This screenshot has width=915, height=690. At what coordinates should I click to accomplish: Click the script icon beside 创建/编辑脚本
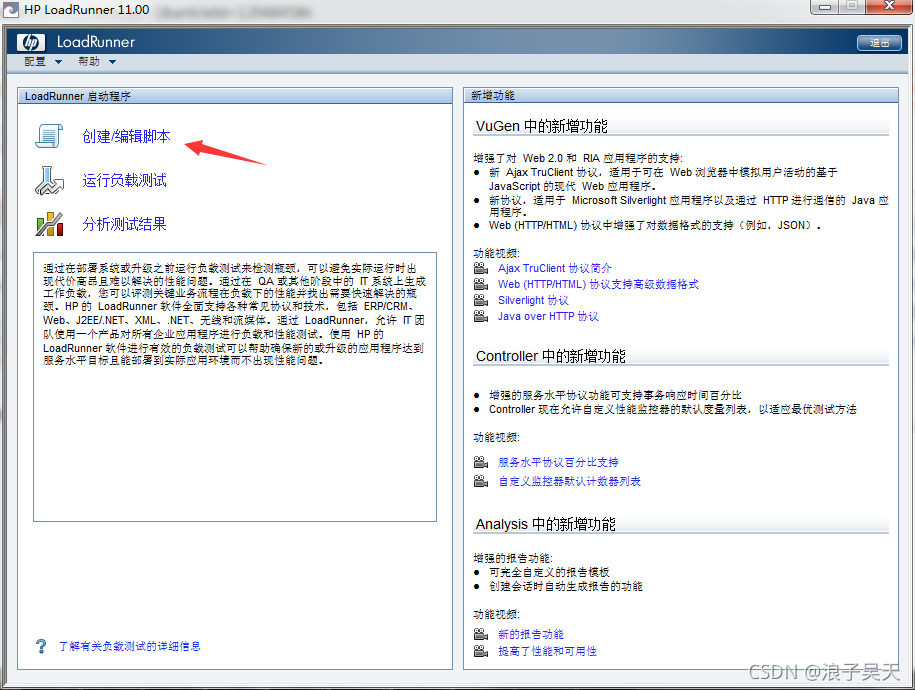[x=49, y=136]
